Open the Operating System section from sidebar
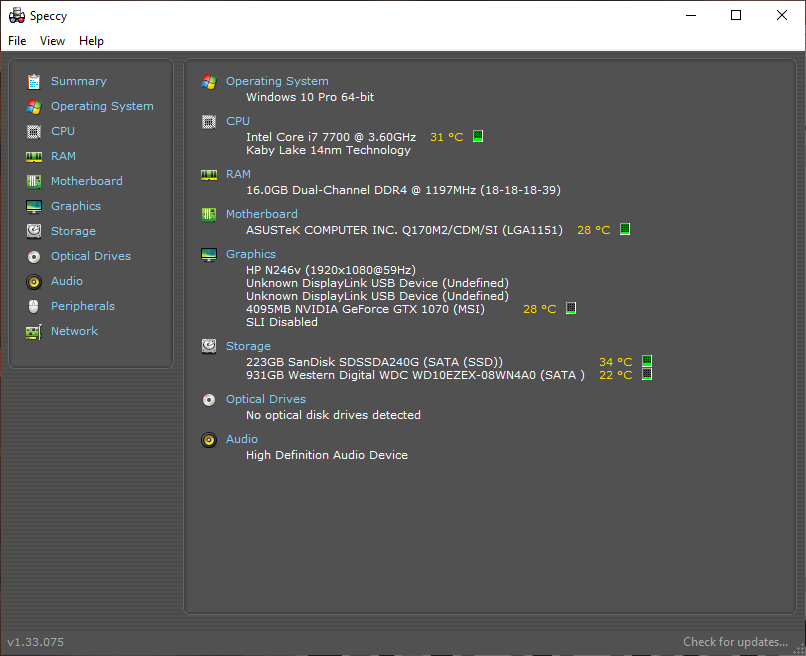806x656 pixels. [x=102, y=106]
